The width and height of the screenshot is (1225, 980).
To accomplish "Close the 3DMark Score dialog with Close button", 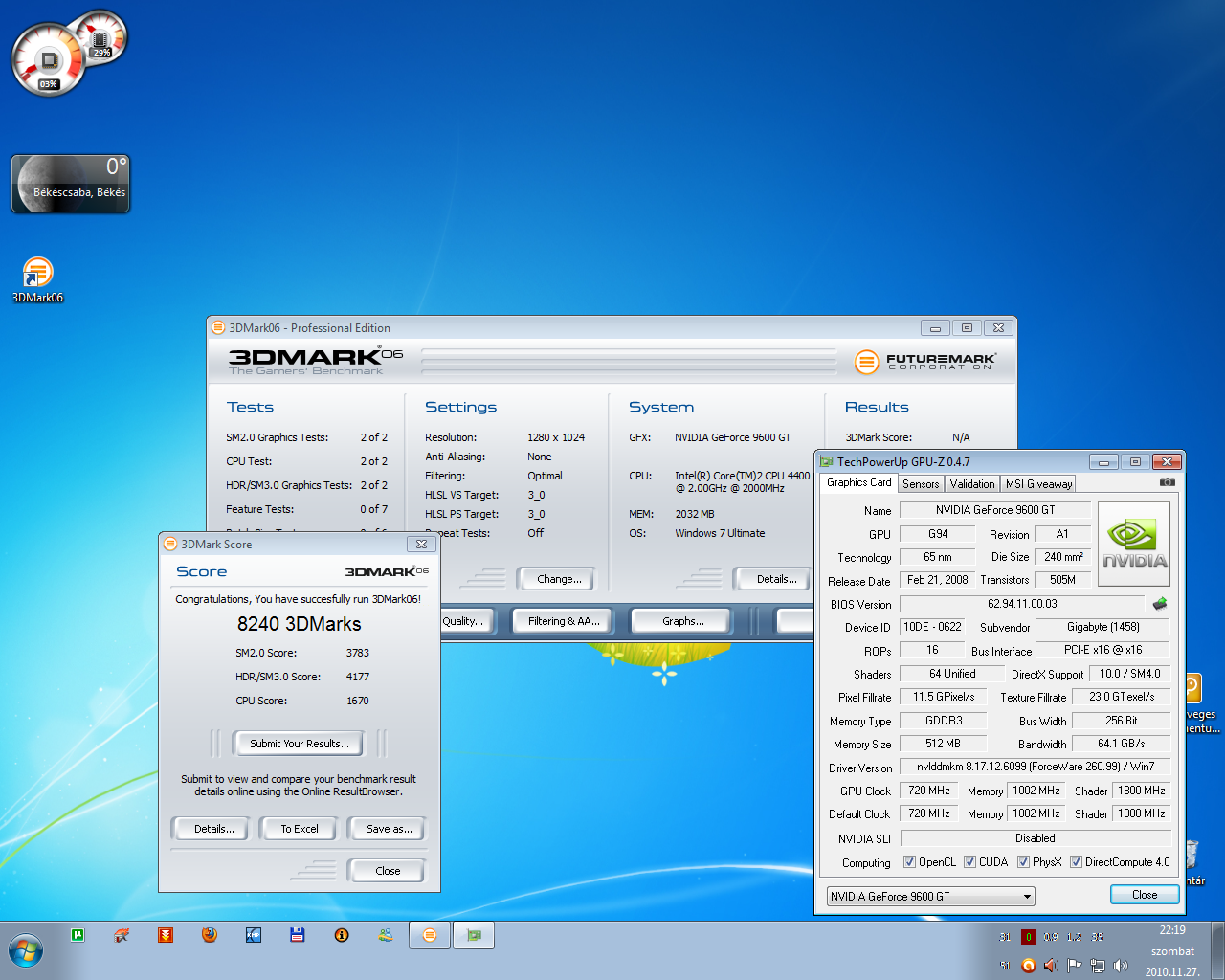I will point(388,871).
